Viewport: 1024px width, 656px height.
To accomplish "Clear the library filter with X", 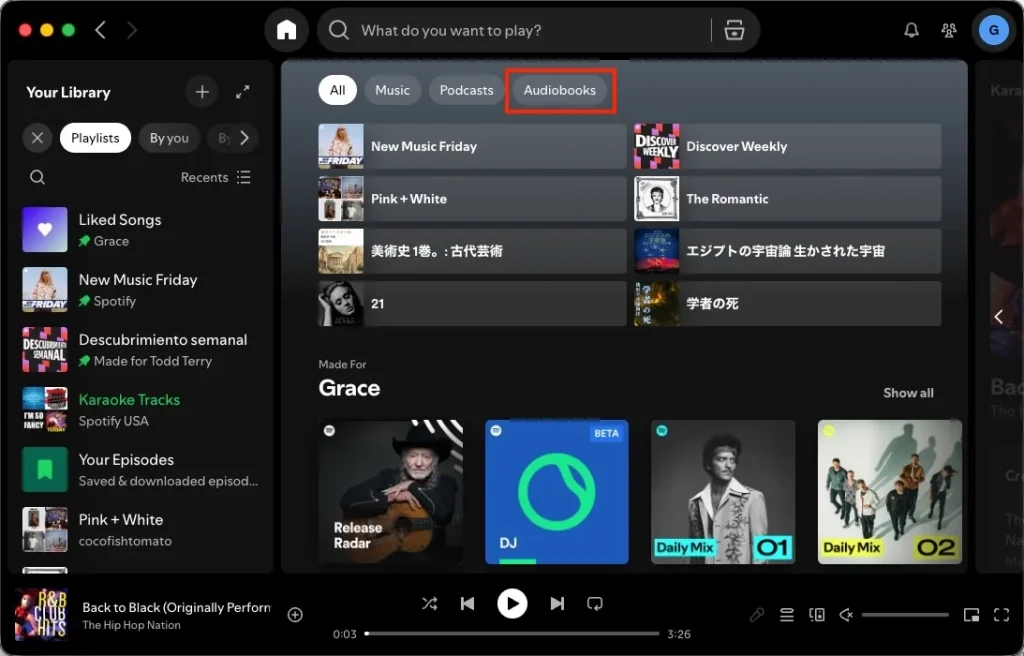I will pos(37,138).
